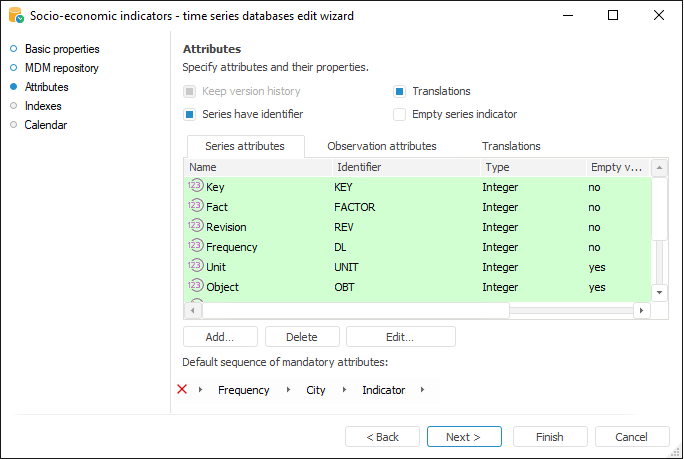
Task: Open the Translations tab
Action: pos(511,146)
